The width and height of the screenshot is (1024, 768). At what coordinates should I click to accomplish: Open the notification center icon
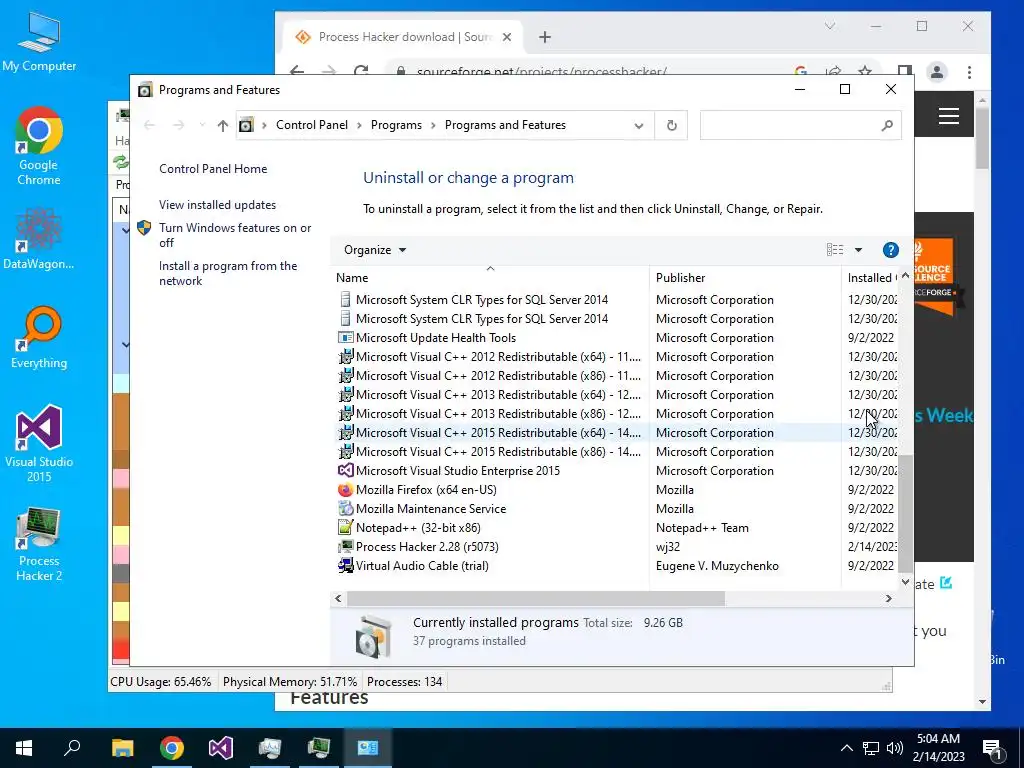[992, 748]
